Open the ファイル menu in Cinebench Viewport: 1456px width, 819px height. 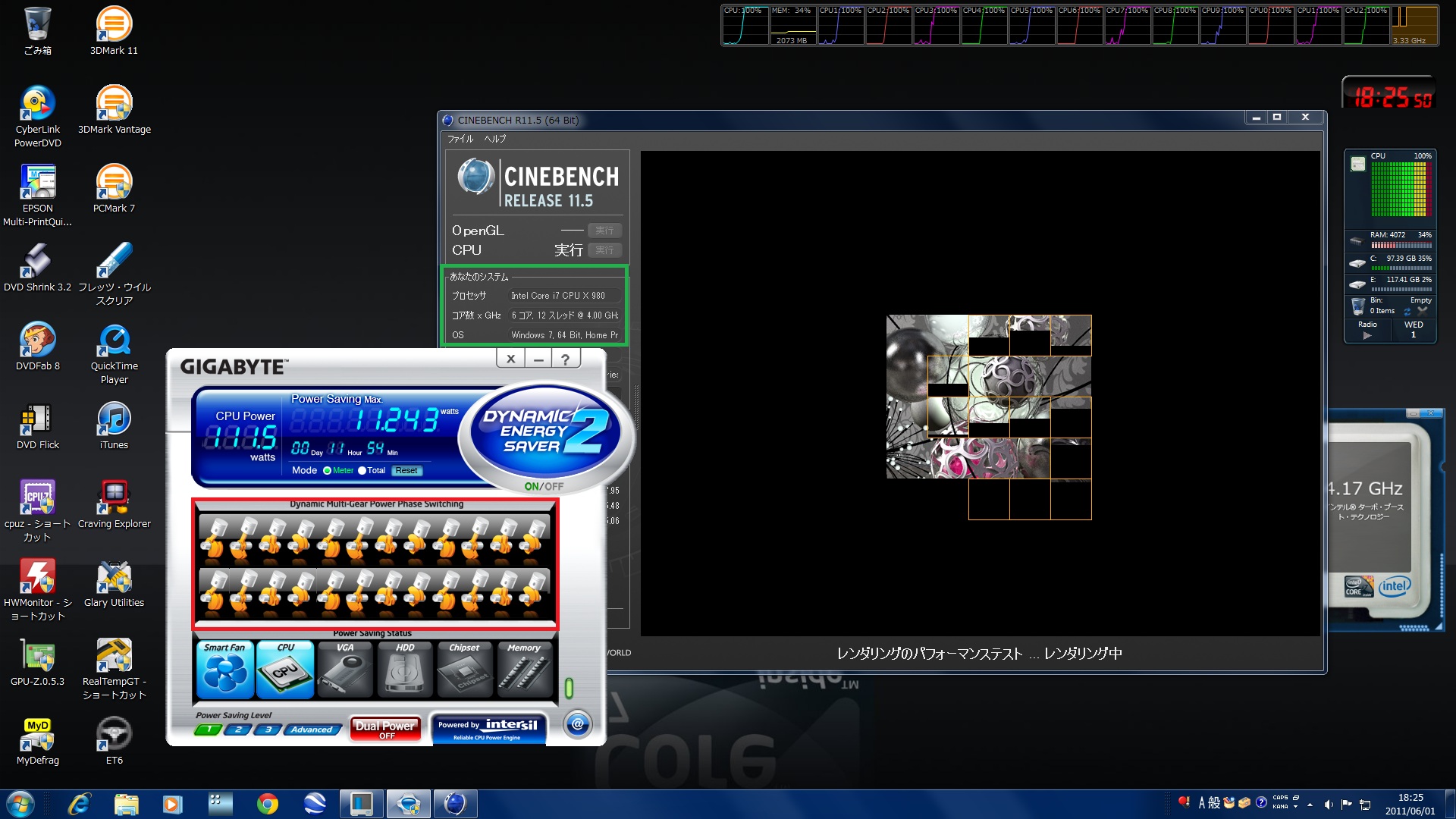(460, 139)
